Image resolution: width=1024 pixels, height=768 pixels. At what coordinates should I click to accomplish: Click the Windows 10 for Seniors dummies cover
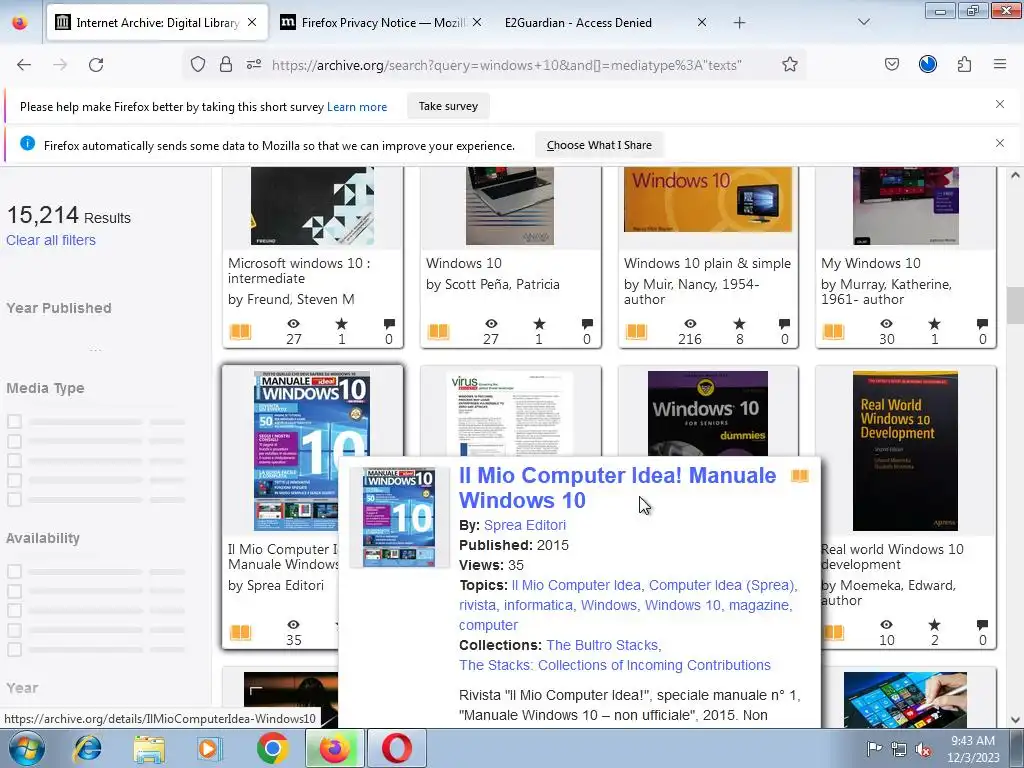tap(708, 413)
